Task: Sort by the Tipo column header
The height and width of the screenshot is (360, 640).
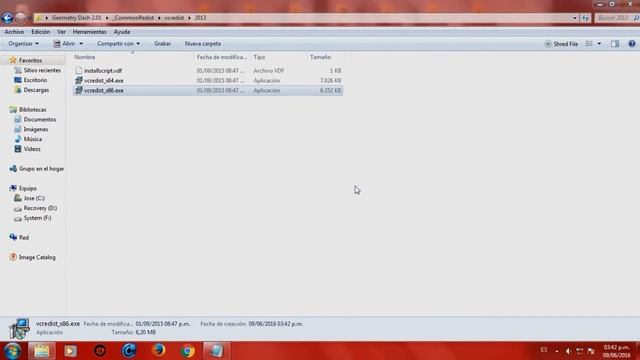Action: pyautogui.click(x=259, y=57)
